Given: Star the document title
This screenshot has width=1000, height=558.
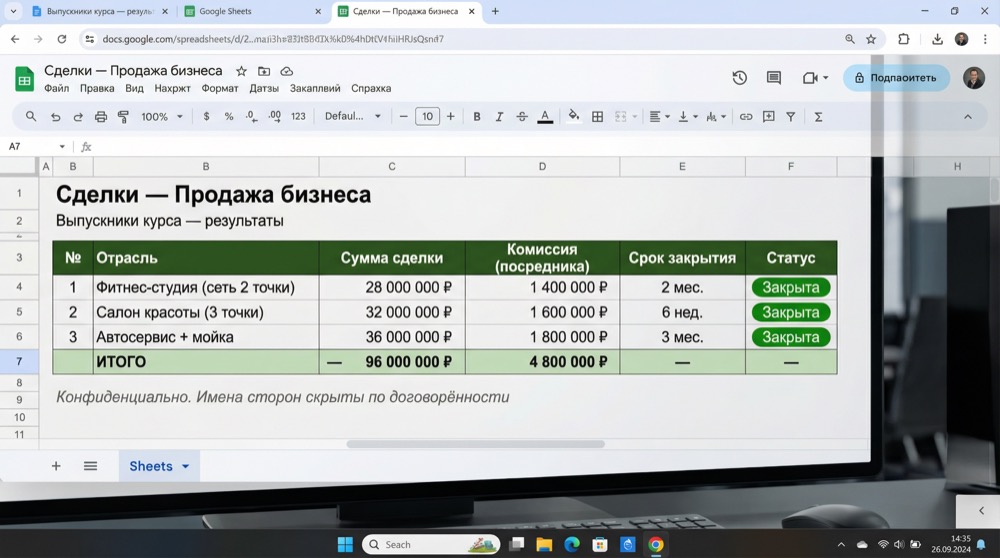Looking at the screenshot, I should (241, 71).
